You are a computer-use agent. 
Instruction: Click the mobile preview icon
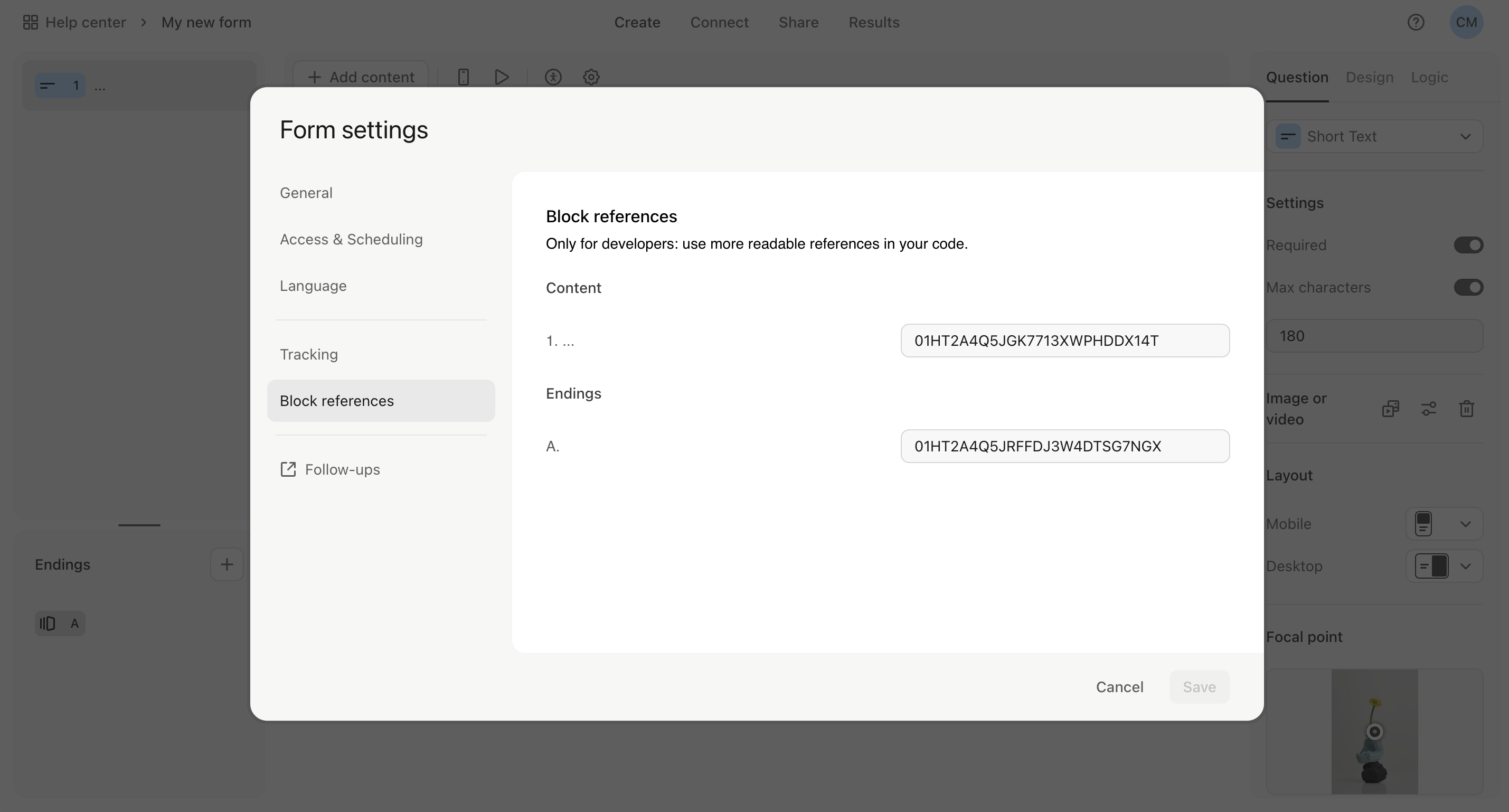click(463, 77)
